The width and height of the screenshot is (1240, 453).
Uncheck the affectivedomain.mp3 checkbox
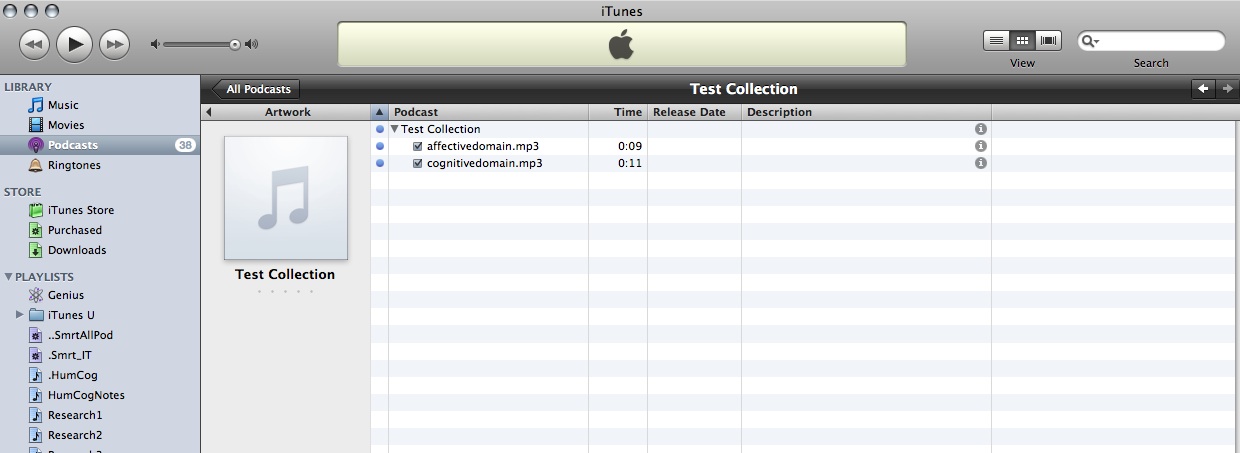(x=418, y=146)
